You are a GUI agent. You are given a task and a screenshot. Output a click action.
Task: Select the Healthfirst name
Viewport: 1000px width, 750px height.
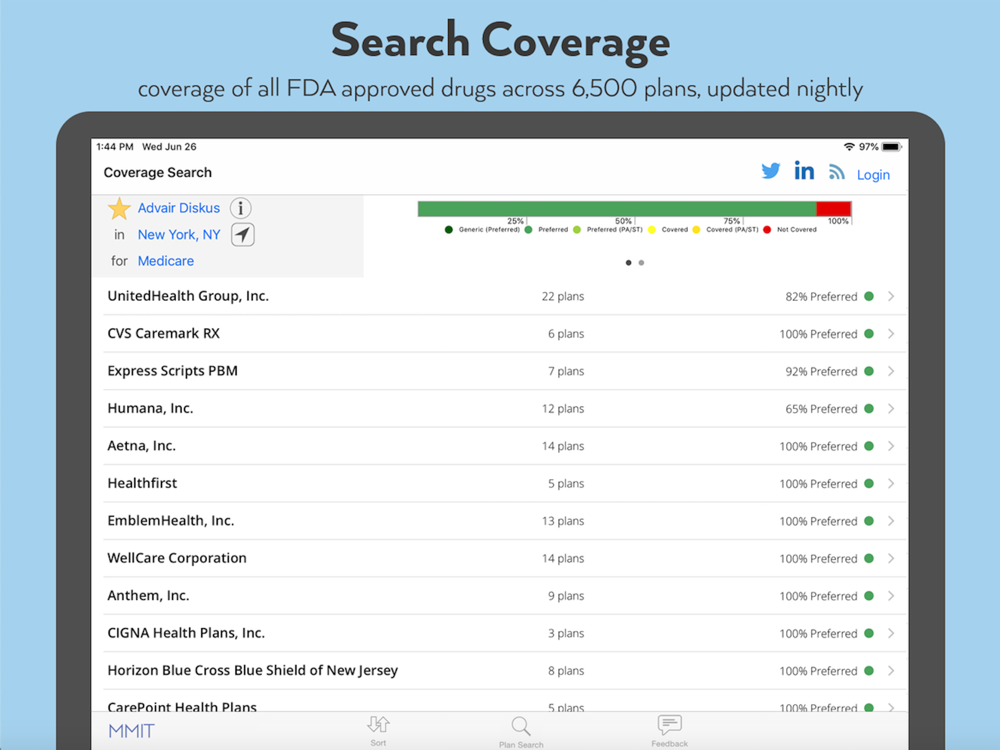[x=142, y=483]
